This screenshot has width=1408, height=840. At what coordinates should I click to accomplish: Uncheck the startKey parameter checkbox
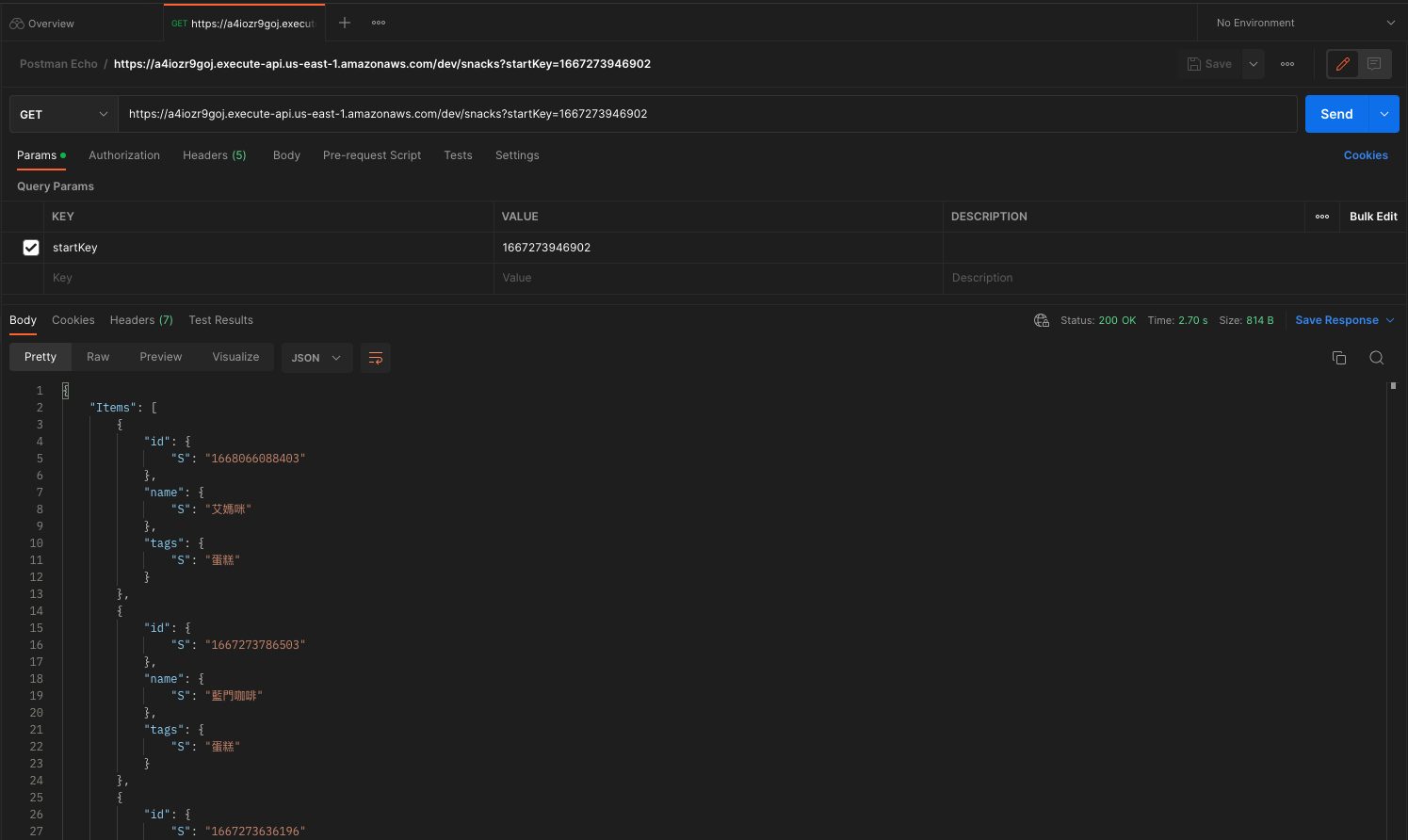31,248
